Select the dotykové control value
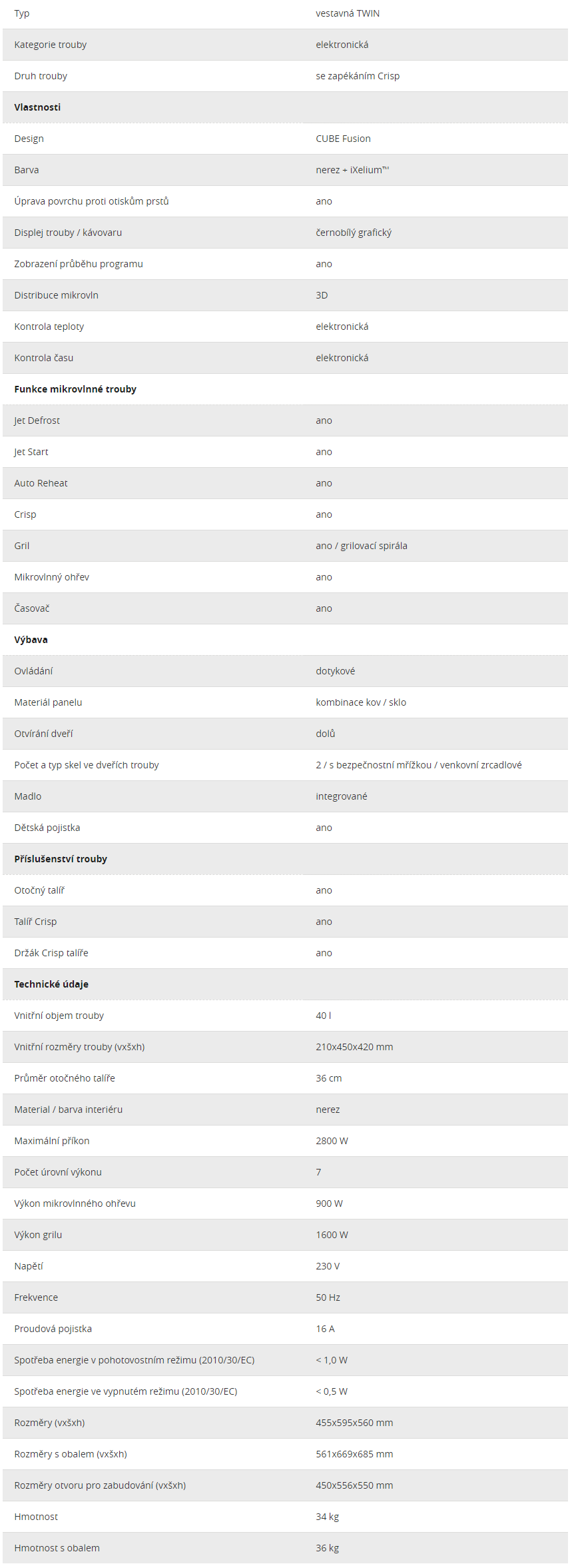The image size is (574, 1568). 335,671
